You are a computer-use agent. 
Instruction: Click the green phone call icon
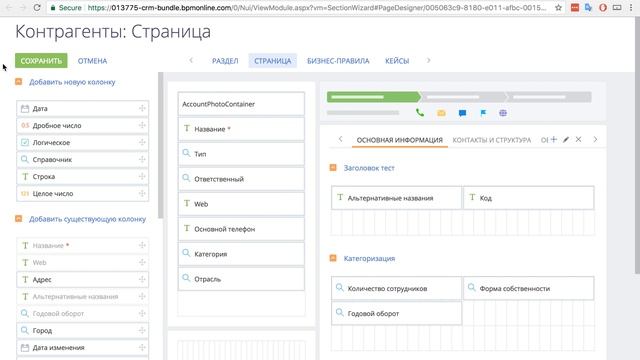420,113
